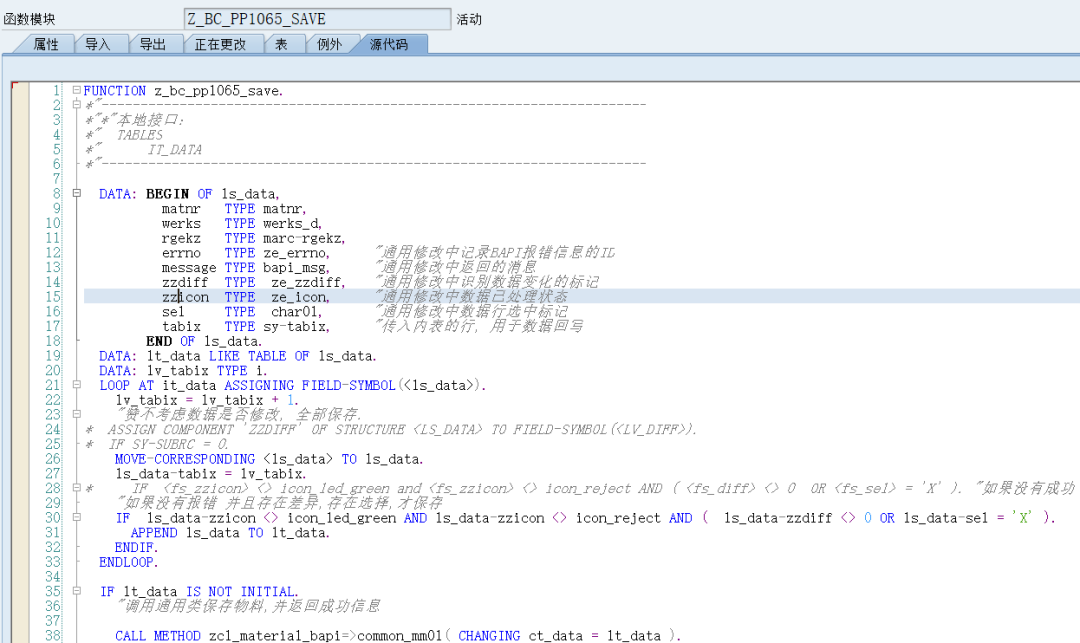1080x643 pixels.
Task: Click the '活动' status label
Action: click(x=469, y=19)
